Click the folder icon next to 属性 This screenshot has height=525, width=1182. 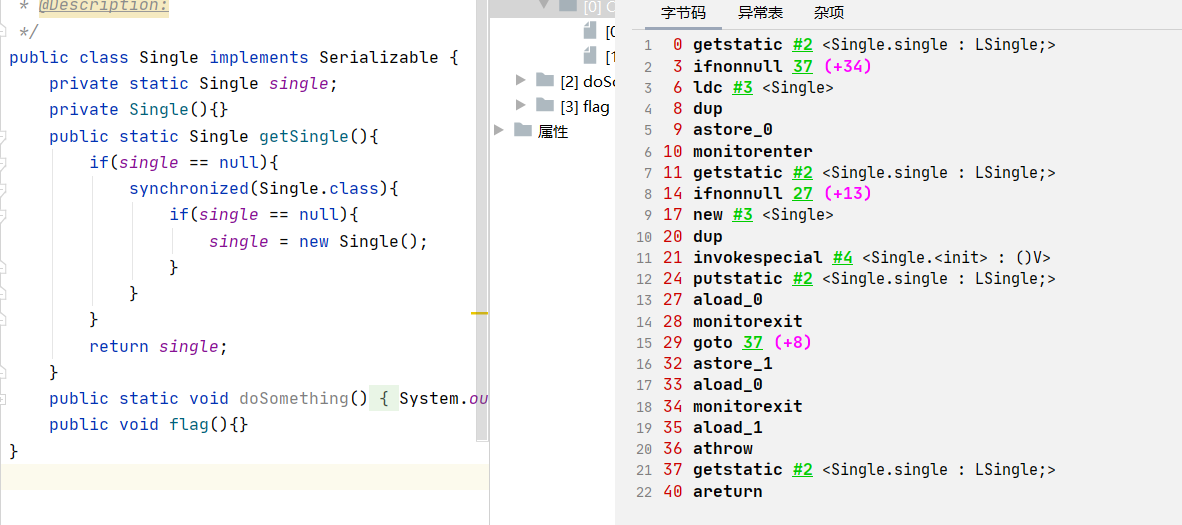pos(523,131)
